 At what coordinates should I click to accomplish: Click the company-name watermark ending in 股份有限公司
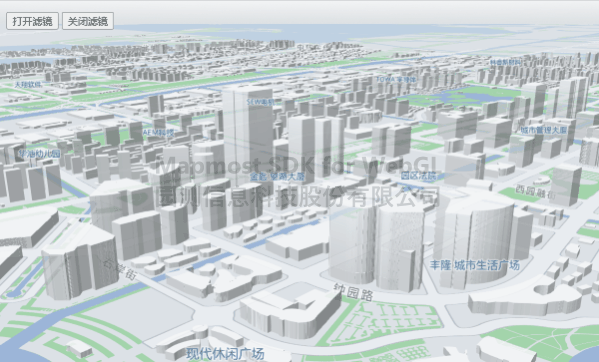298,195
